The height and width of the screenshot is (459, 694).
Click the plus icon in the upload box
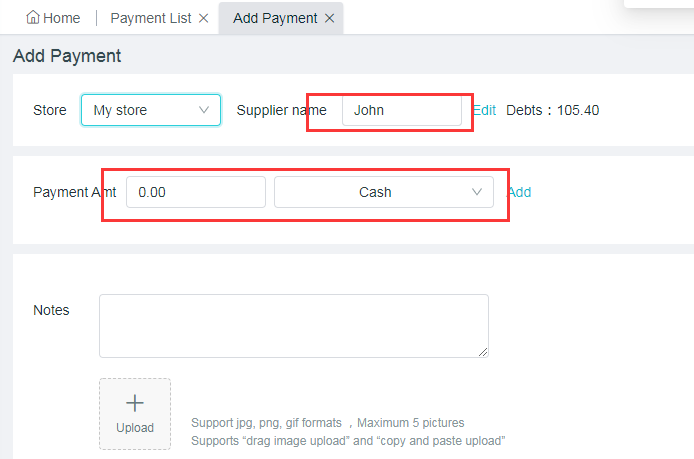(135, 403)
